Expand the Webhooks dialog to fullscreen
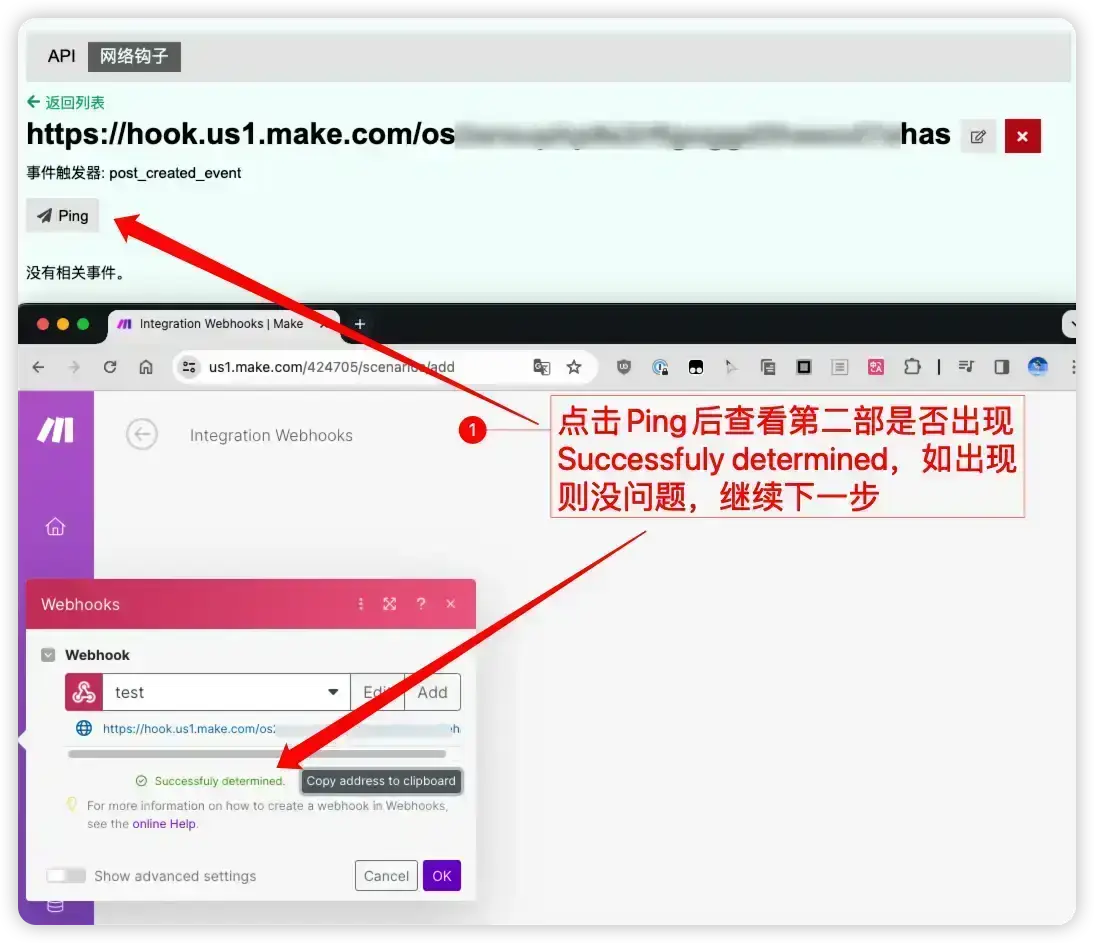Viewport: 1094px width, 943px height. click(x=389, y=604)
